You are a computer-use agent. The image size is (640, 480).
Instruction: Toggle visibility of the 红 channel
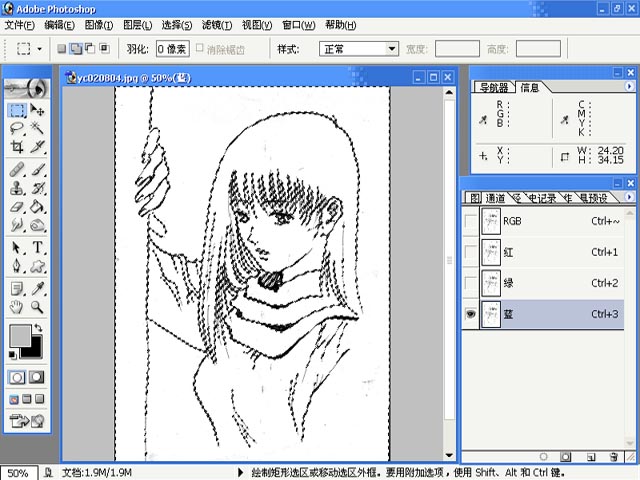point(470,252)
